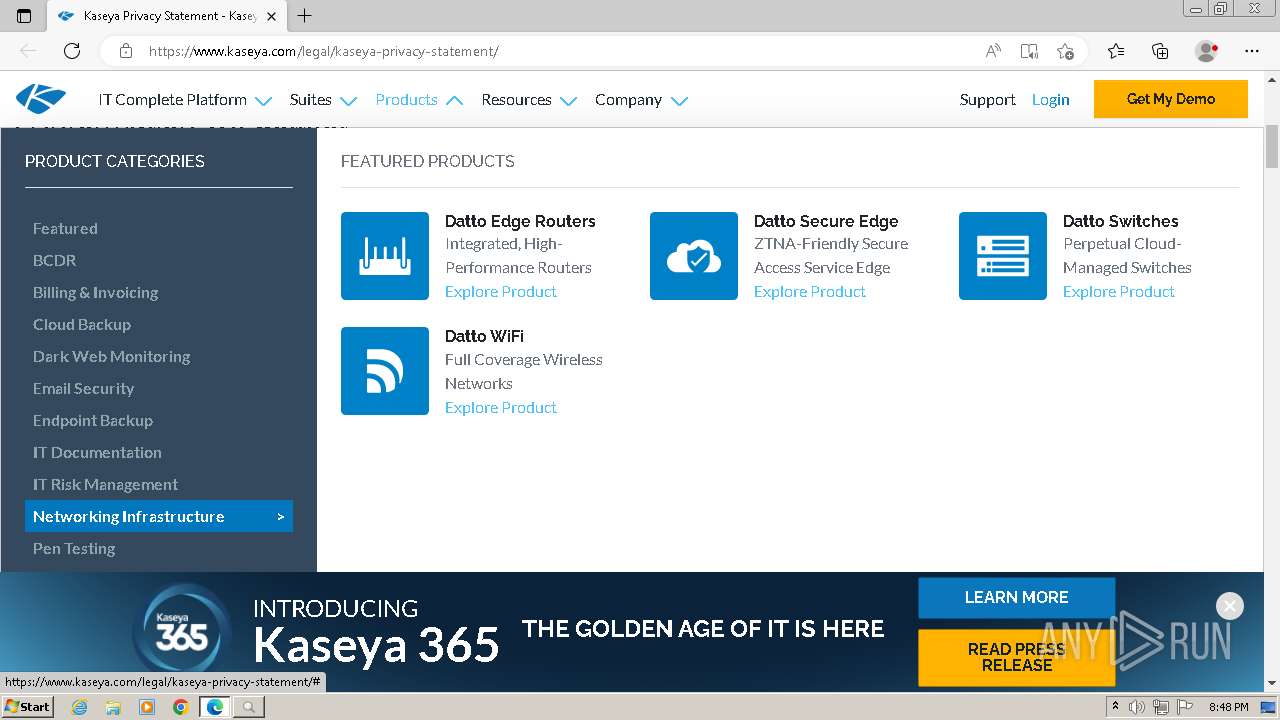Select the Billing & Invoicing category
The height and width of the screenshot is (720, 1280).
pyautogui.click(x=95, y=292)
